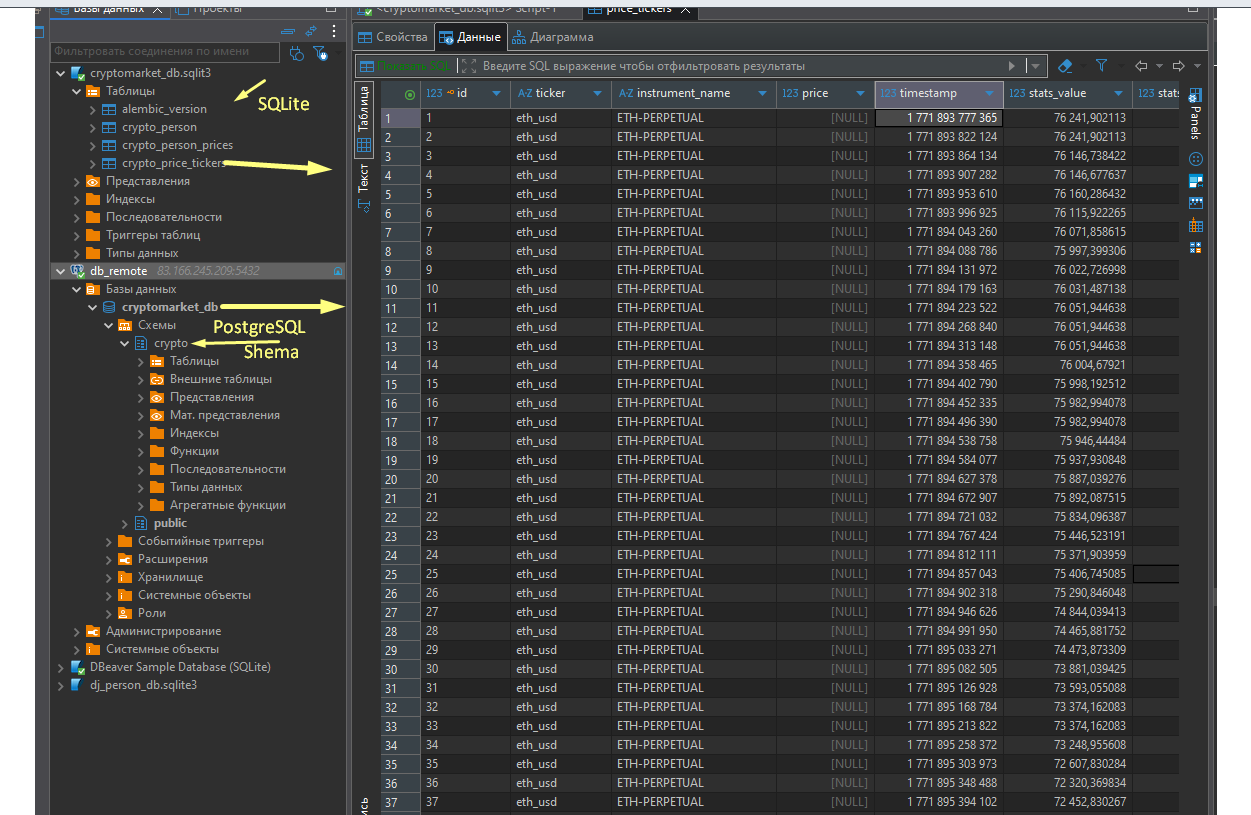Image resolution: width=1251 pixels, height=815 pixels.
Task: Collapse the crypto schema node
Action: (x=125, y=342)
